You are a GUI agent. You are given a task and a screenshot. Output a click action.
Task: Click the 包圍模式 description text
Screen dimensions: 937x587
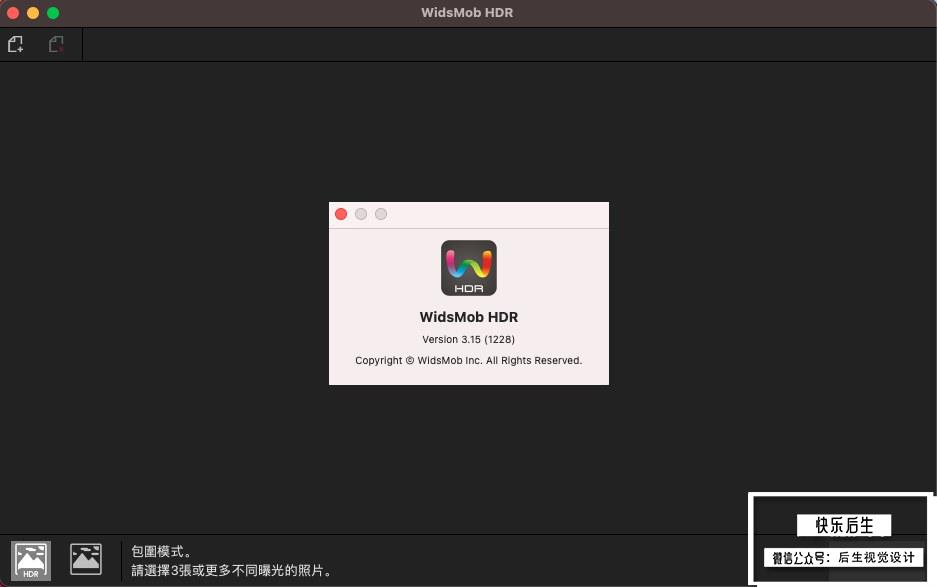point(161,551)
